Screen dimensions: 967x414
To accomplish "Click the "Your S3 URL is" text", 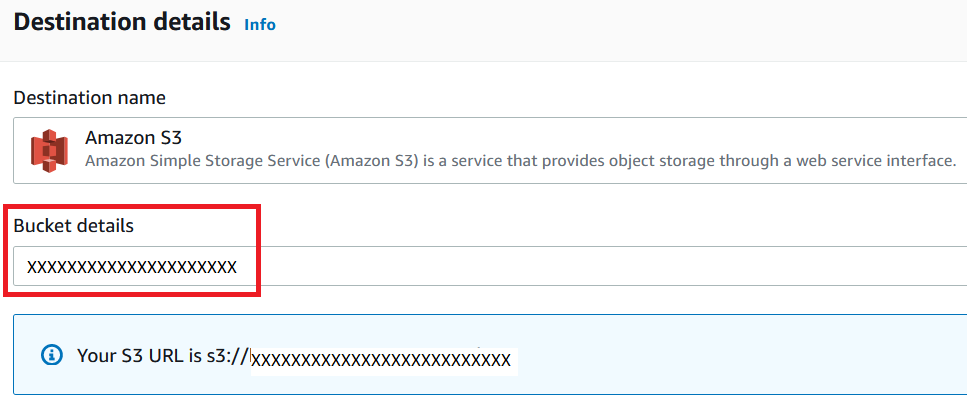I will tap(140, 355).
